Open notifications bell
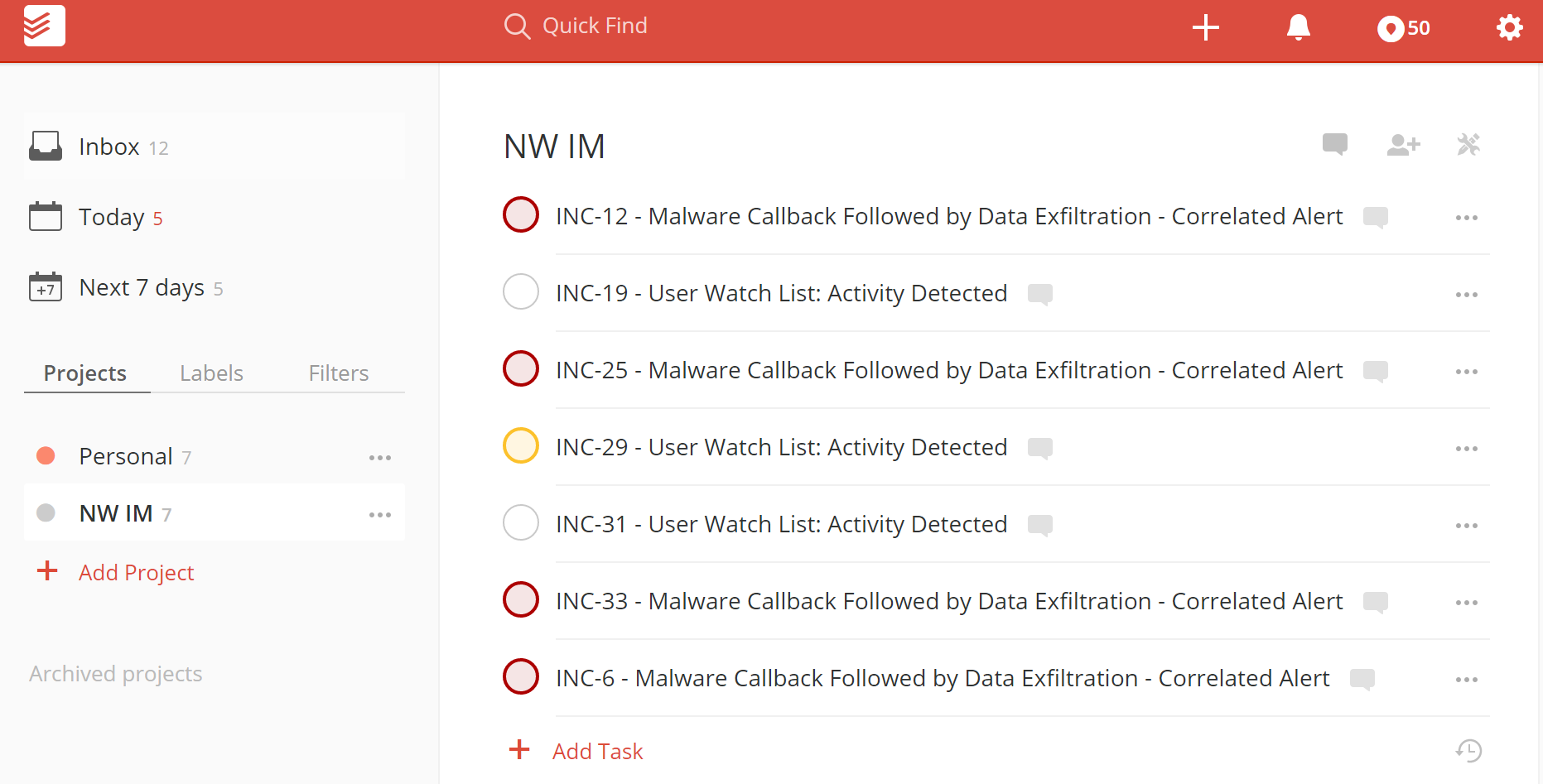Image resolution: width=1543 pixels, height=784 pixels. tap(1297, 27)
